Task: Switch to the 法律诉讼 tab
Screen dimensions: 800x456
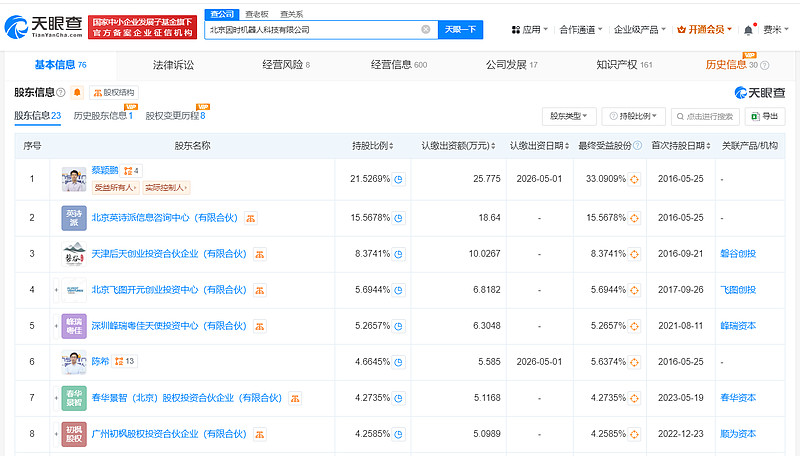Action: [x=173, y=65]
